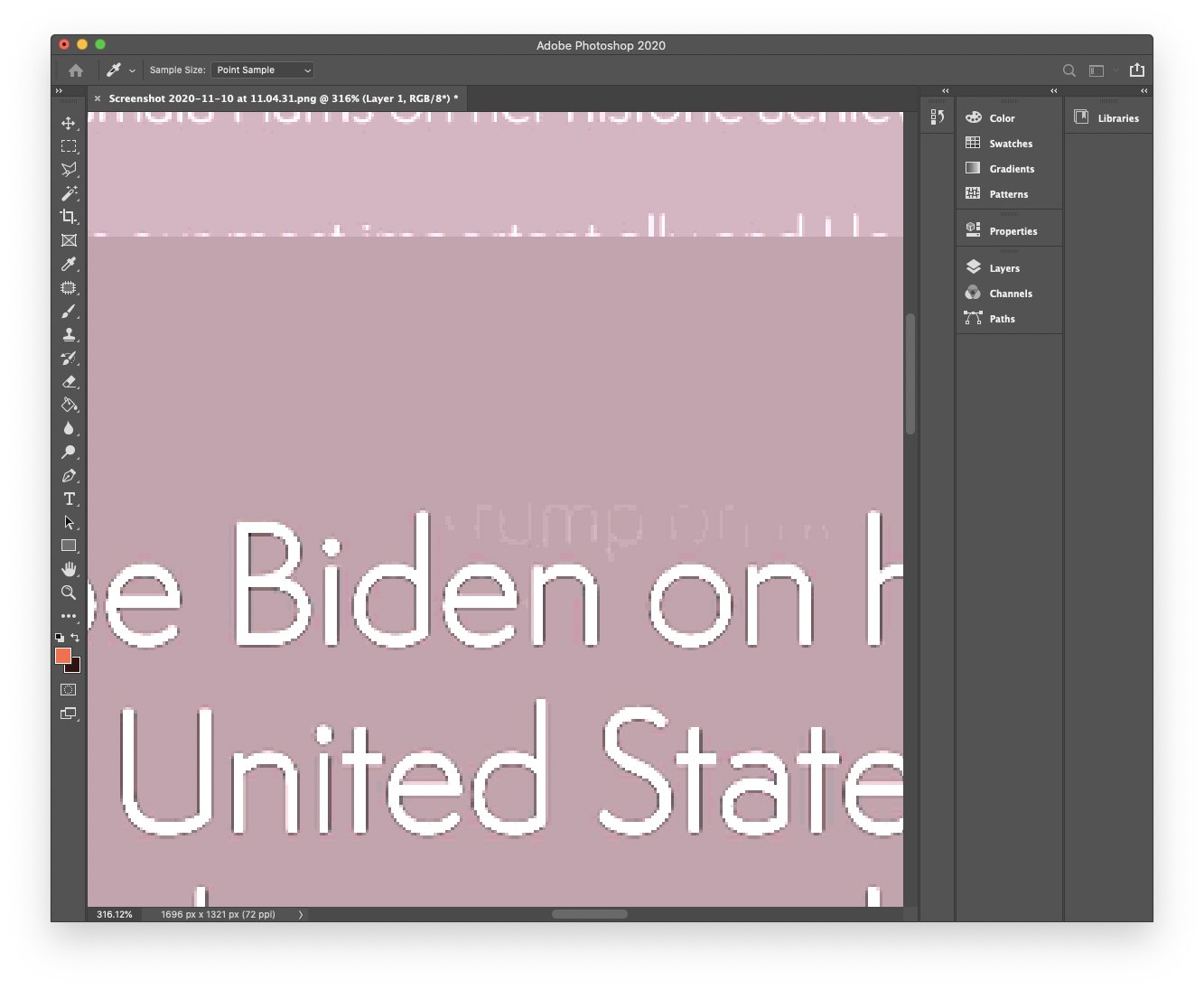Click the Share image icon
Screen dimensions: 1204x989
tap(1137, 70)
